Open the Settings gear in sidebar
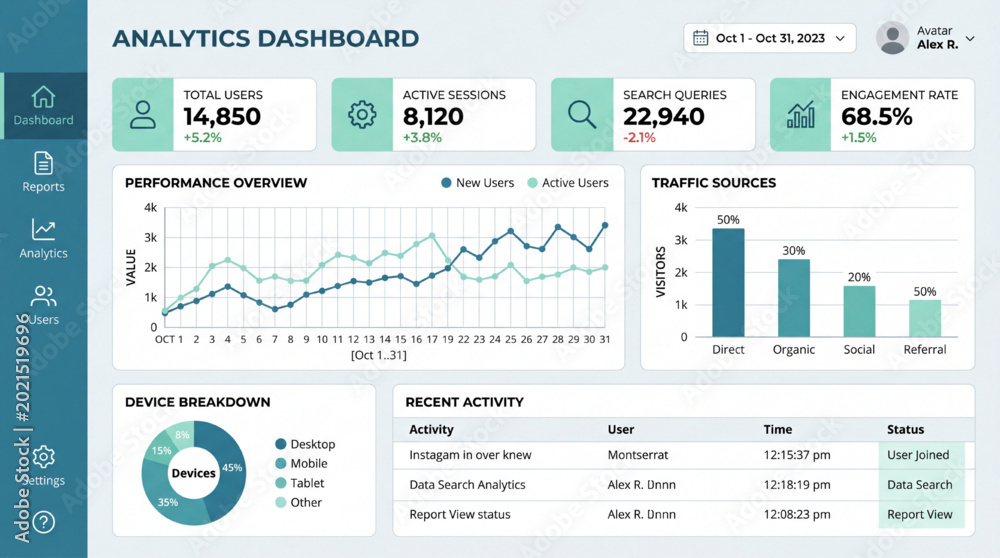 (x=43, y=457)
